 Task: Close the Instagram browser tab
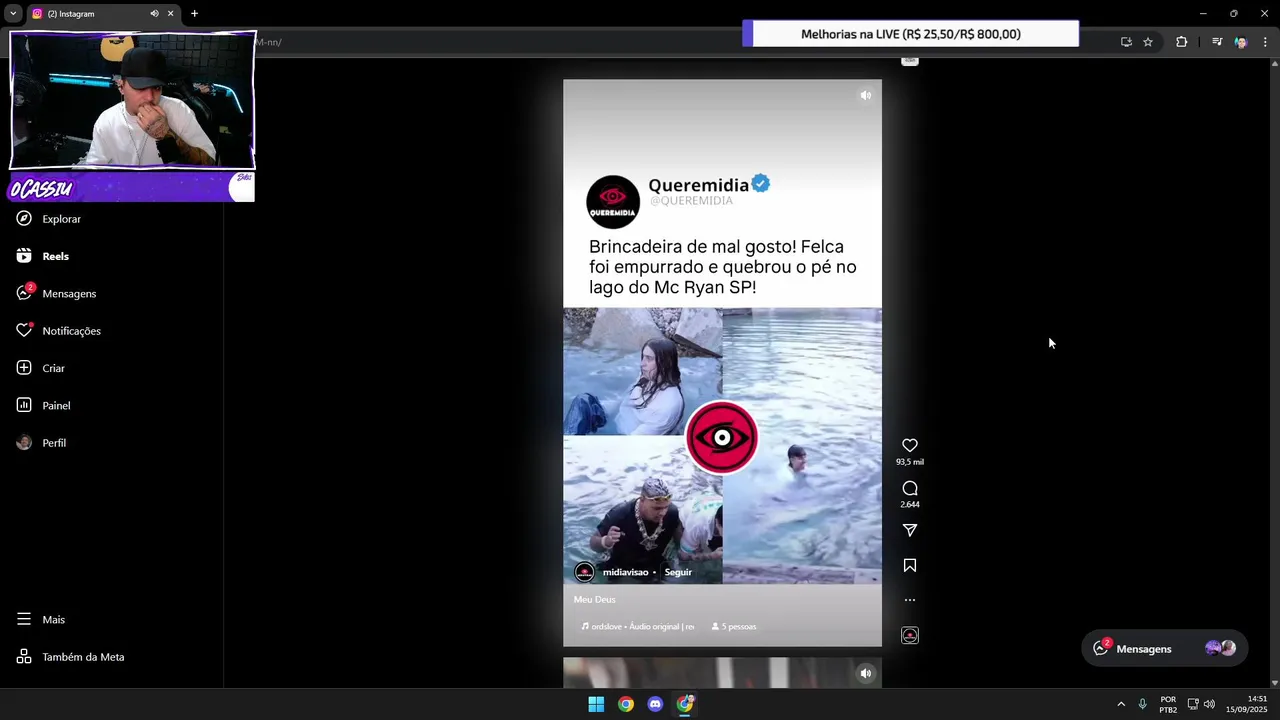170,14
